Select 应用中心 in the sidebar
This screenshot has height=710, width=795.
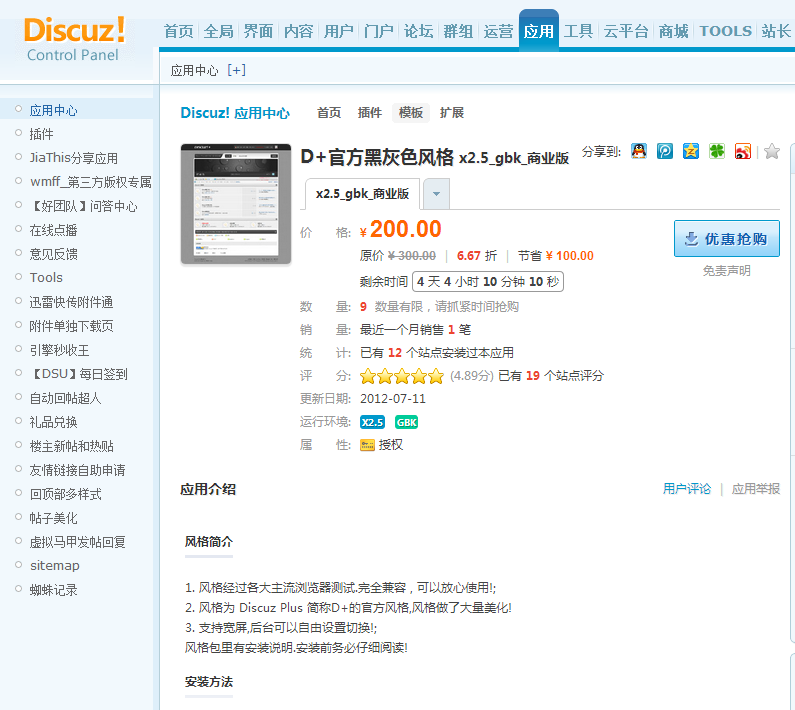tap(53, 111)
